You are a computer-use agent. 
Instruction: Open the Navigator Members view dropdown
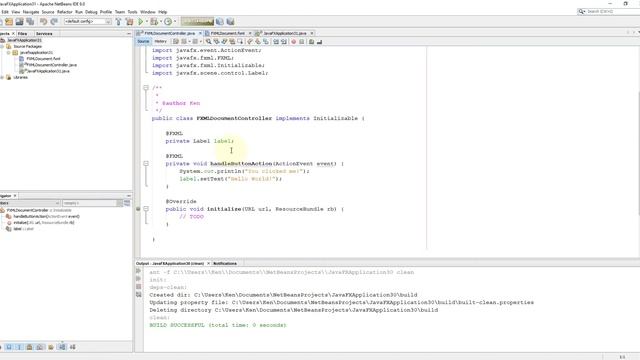pyautogui.click(x=30, y=203)
